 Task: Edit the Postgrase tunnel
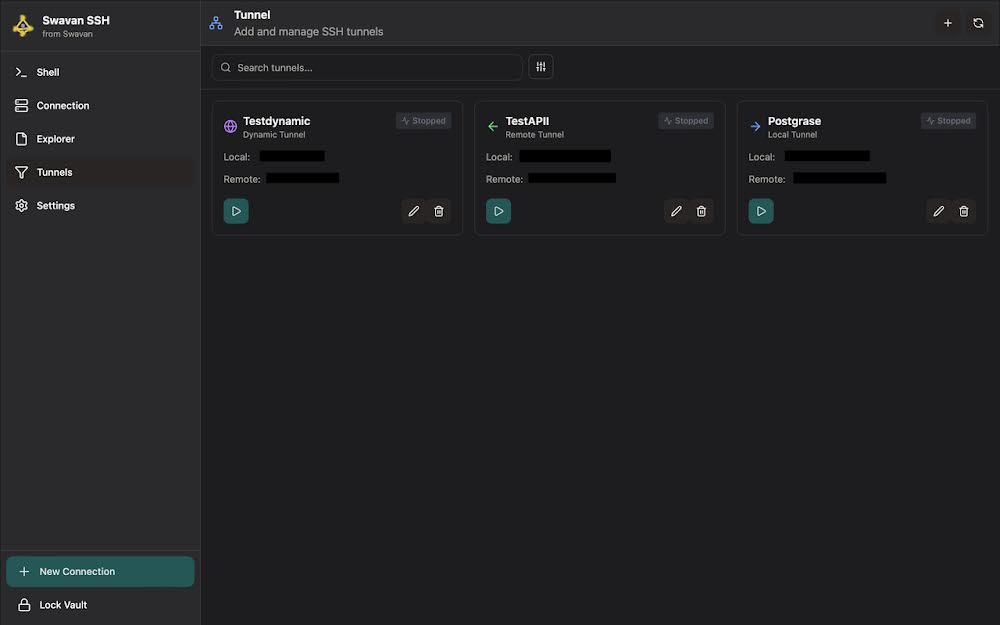tap(938, 211)
